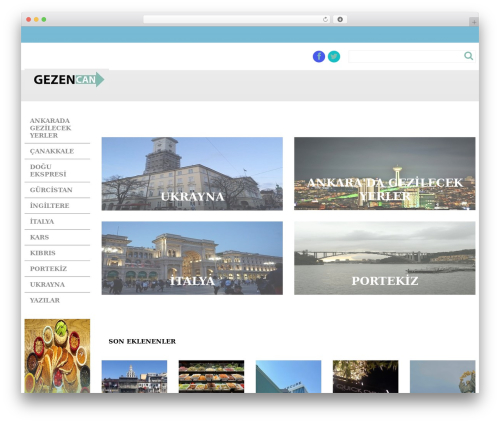Click the spices image in sidebar
The height and width of the screenshot is (423, 500).
point(57,356)
